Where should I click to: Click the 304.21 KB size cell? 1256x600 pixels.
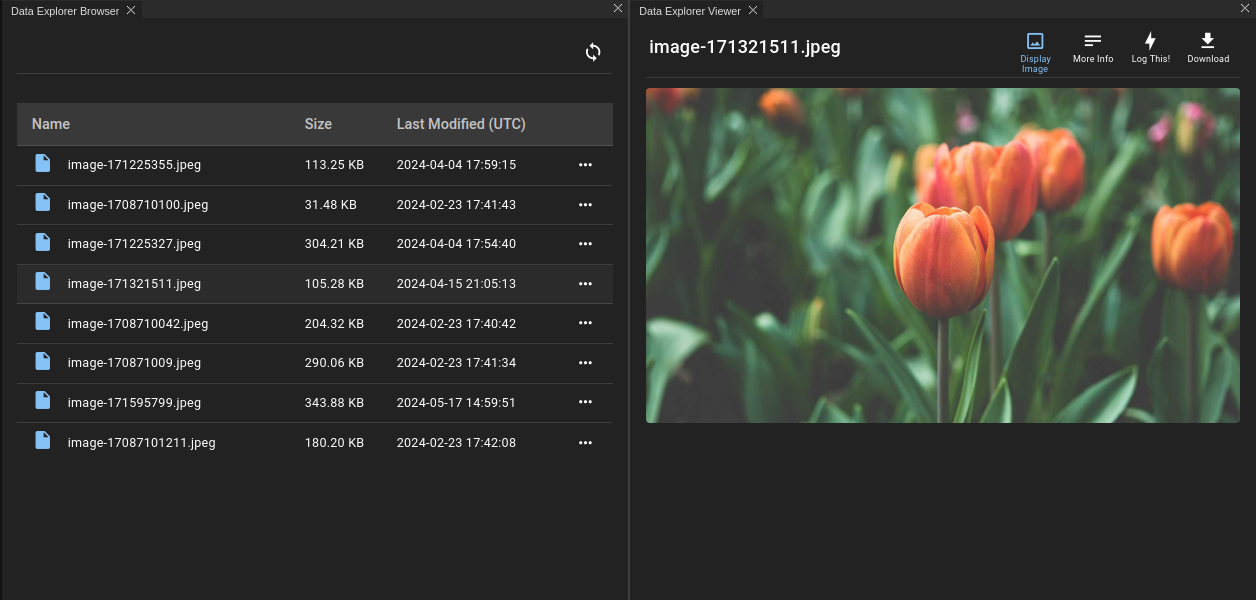tap(334, 244)
